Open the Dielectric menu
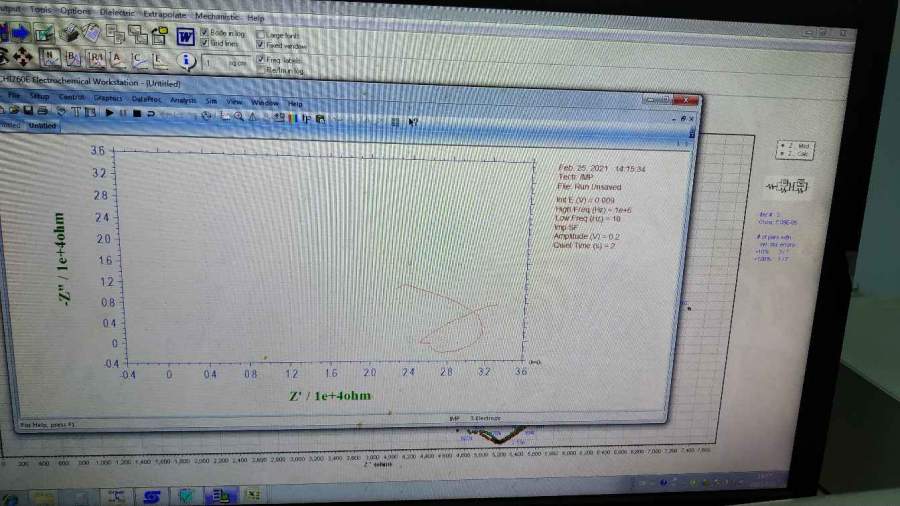This screenshot has width=900, height=506. click(117, 12)
